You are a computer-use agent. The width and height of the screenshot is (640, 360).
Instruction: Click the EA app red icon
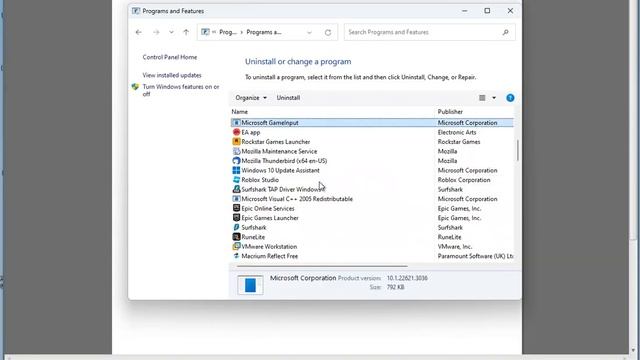coord(236,132)
